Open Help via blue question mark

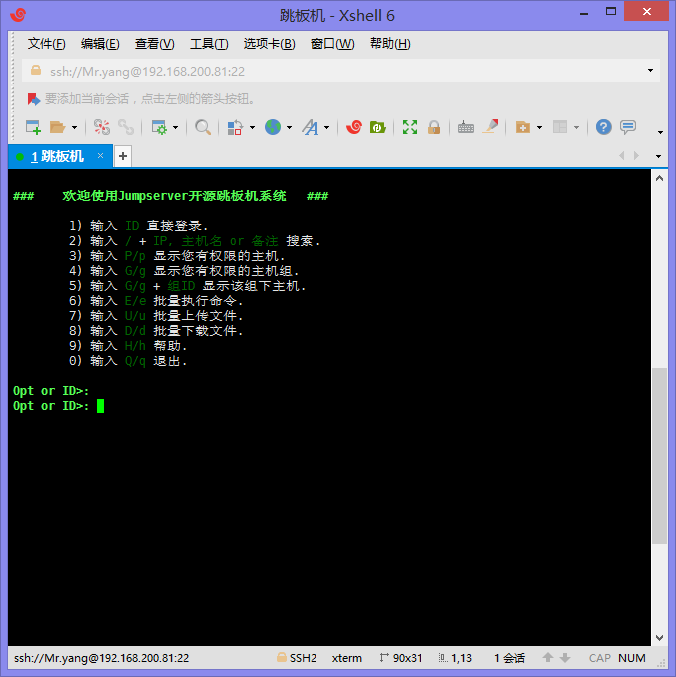click(603, 127)
